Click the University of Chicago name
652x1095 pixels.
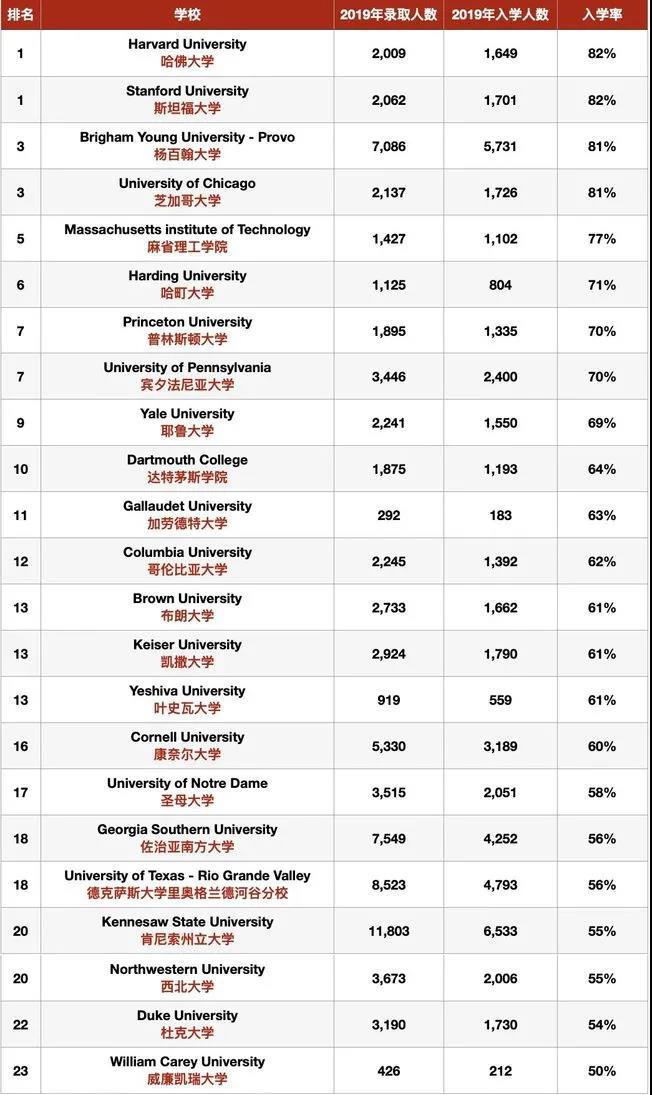[x=187, y=183]
